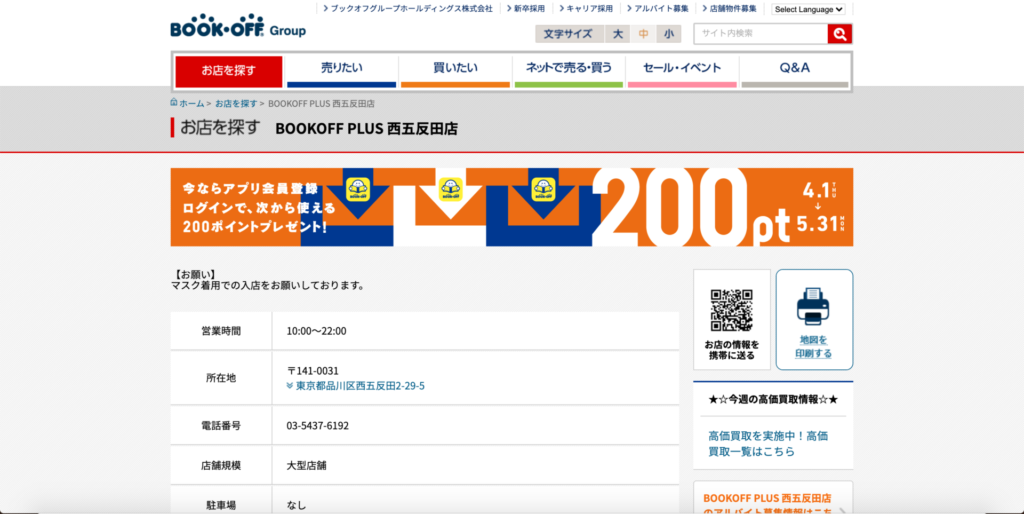Click page title BOOKOFF PLUS 西五反田店
The width and height of the screenshot is (1024, 514).
pos(366,129)
